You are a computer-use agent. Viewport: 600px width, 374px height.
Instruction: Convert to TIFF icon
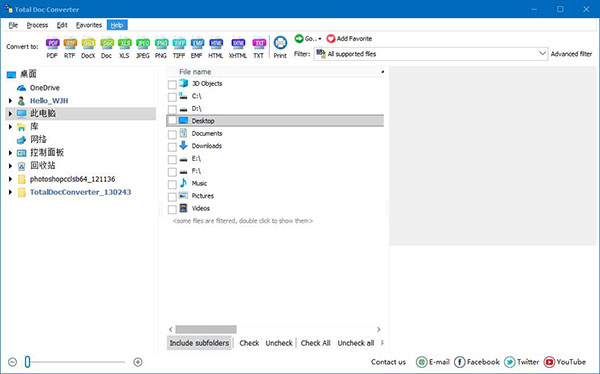point(179,43)
